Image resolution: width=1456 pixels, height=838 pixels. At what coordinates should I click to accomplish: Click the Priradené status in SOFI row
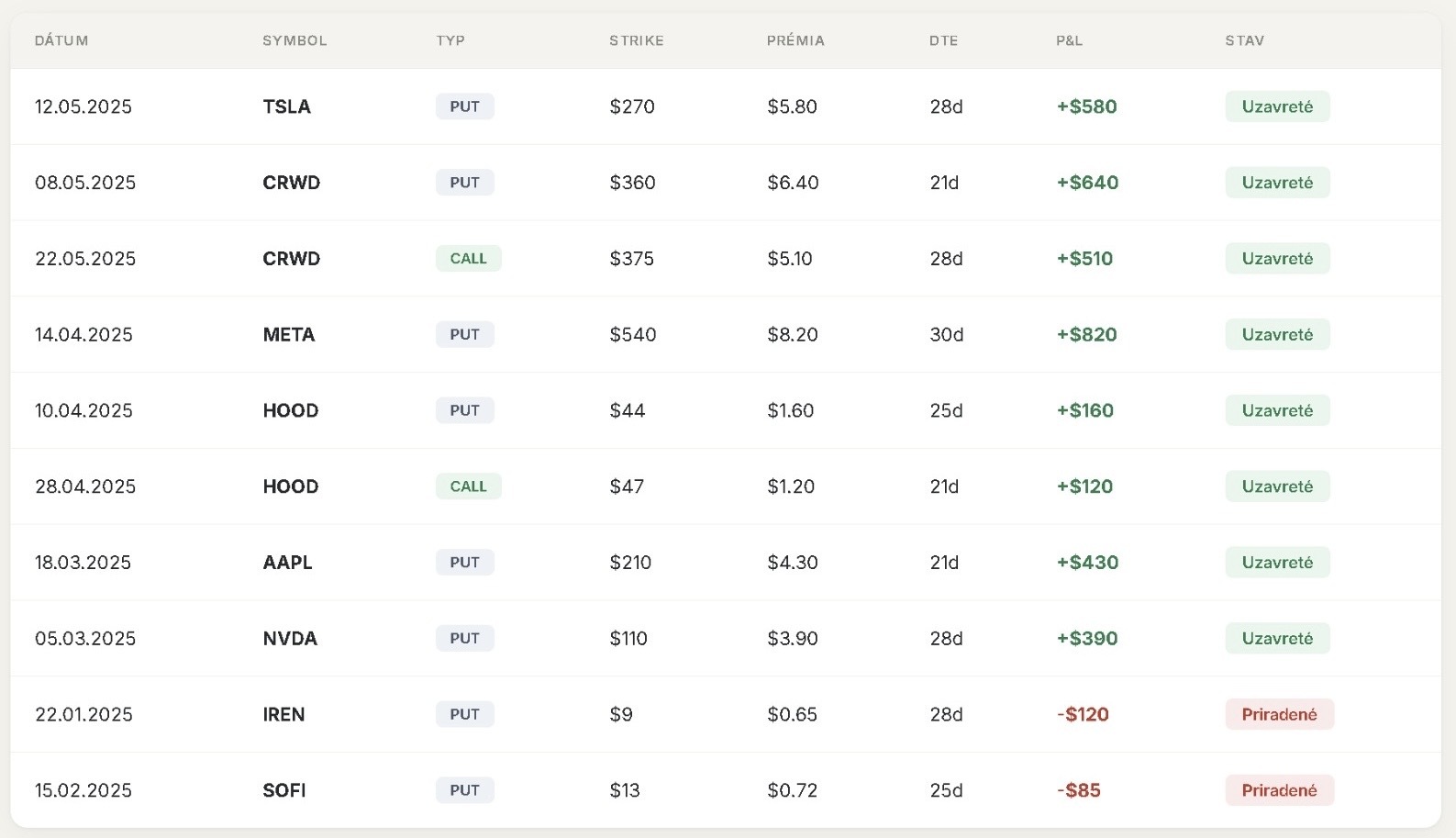coord(1280,791)
